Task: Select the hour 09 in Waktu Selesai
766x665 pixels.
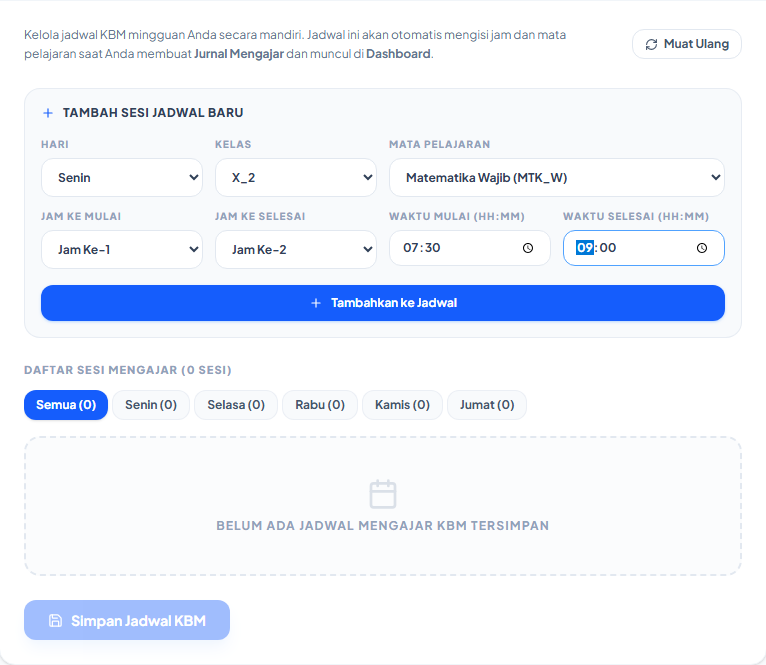Action: point(585,248)
